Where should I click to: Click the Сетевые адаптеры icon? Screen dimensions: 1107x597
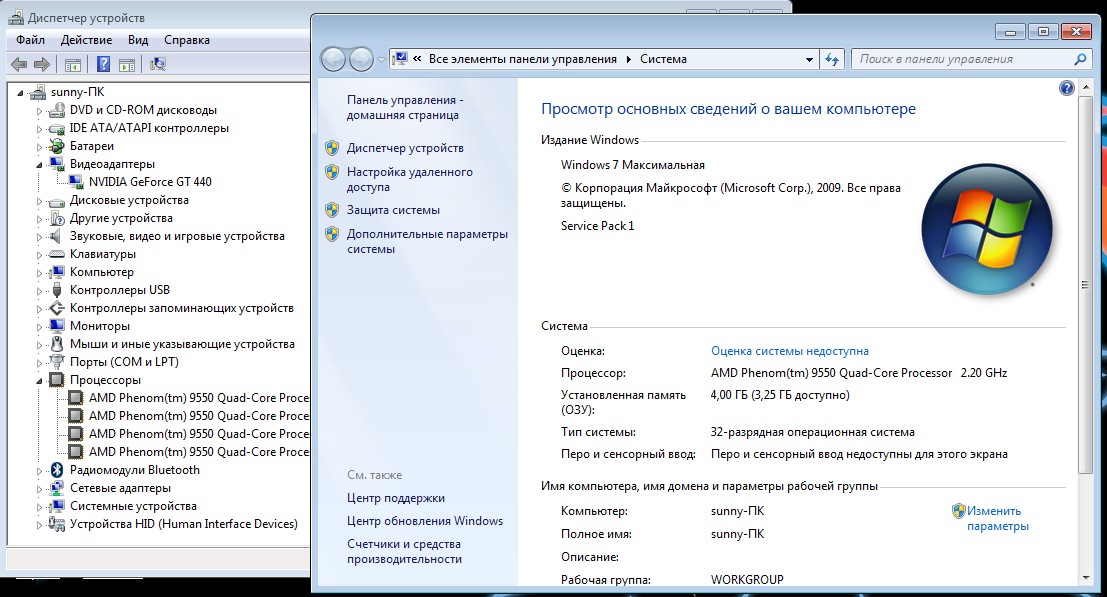click(56, 488)
